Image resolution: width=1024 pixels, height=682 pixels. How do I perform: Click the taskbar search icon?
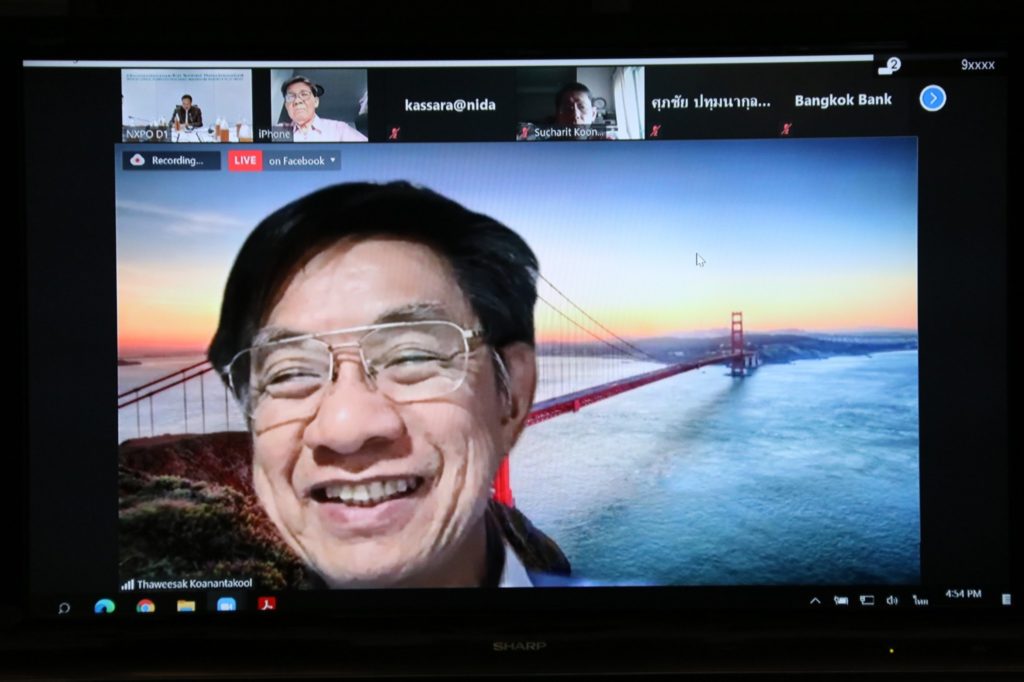pyautogui.click(x=64, y=606)
